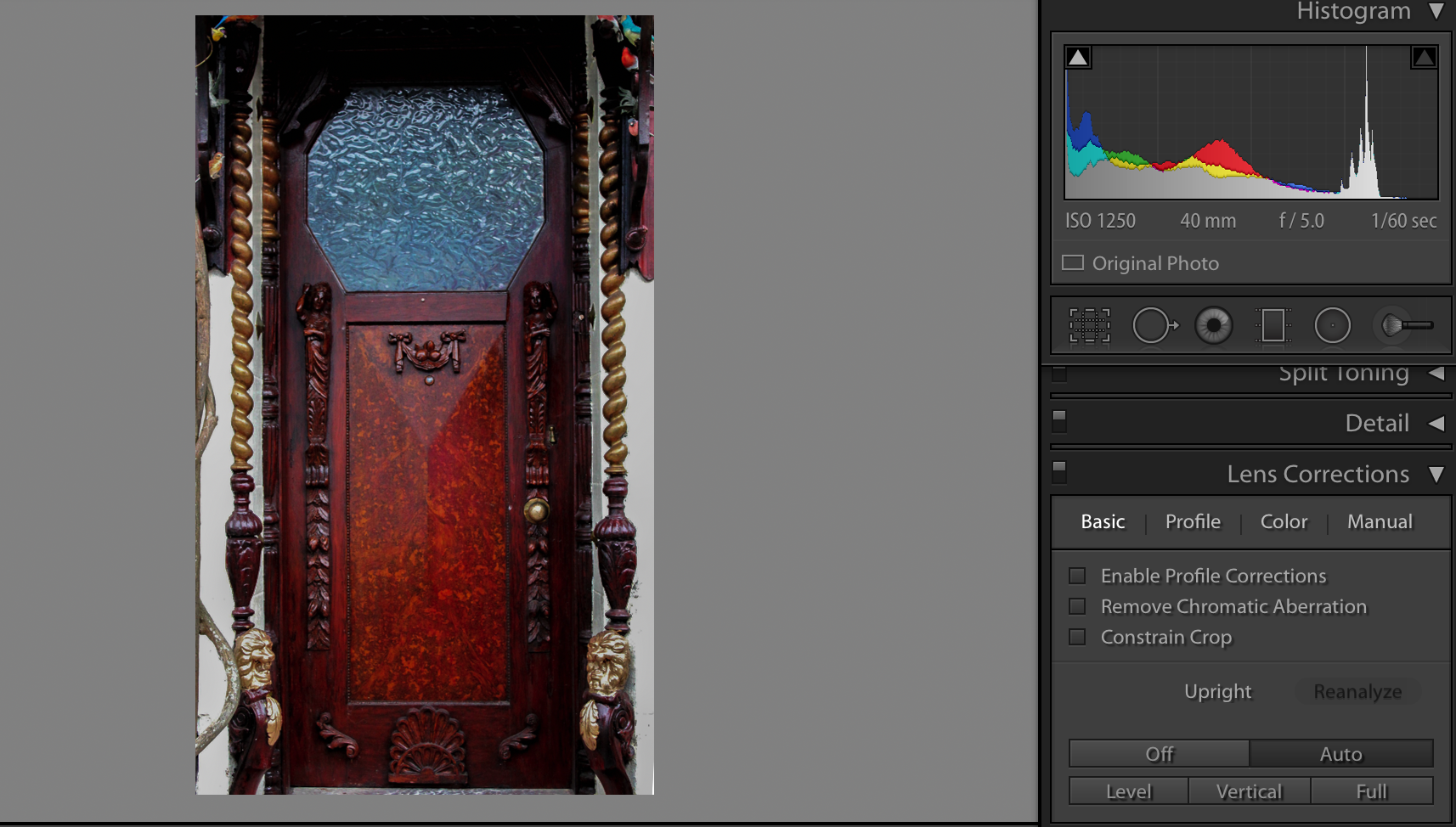Toggle highlight clipping indicator in histogram
The image size is (1456, 827).
coord(1424,57)
